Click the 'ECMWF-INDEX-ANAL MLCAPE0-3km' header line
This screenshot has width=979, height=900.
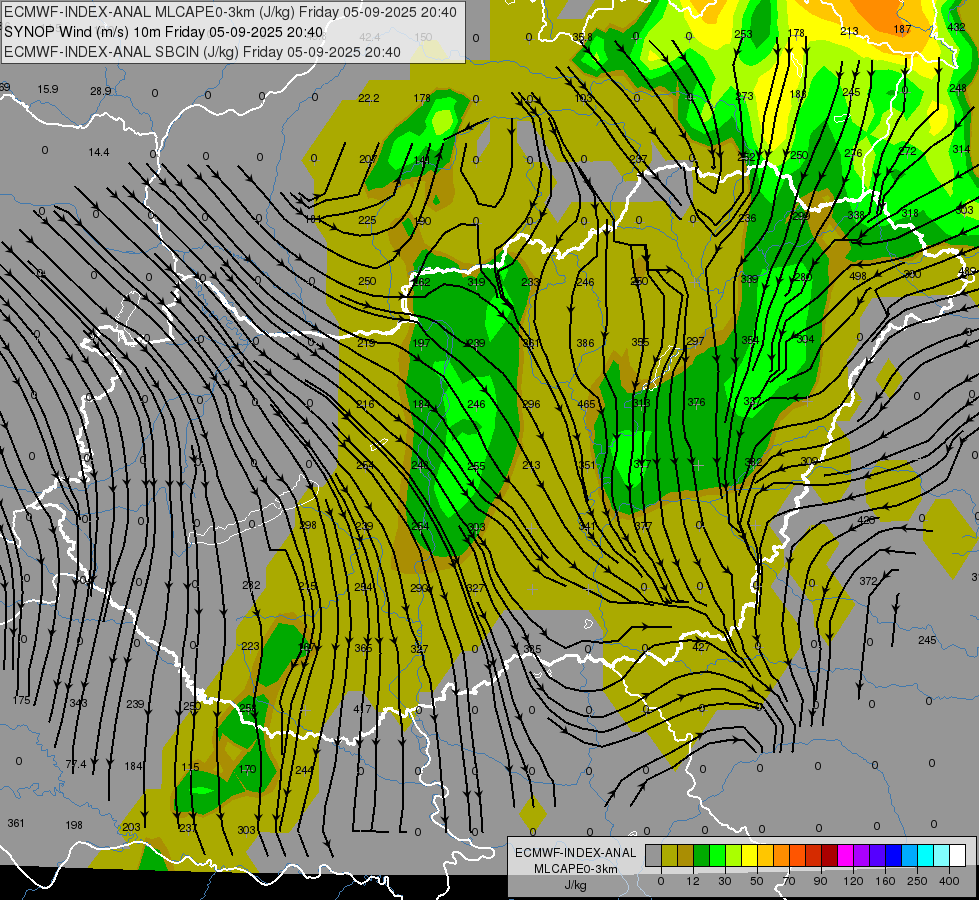(x=230, y=12)
